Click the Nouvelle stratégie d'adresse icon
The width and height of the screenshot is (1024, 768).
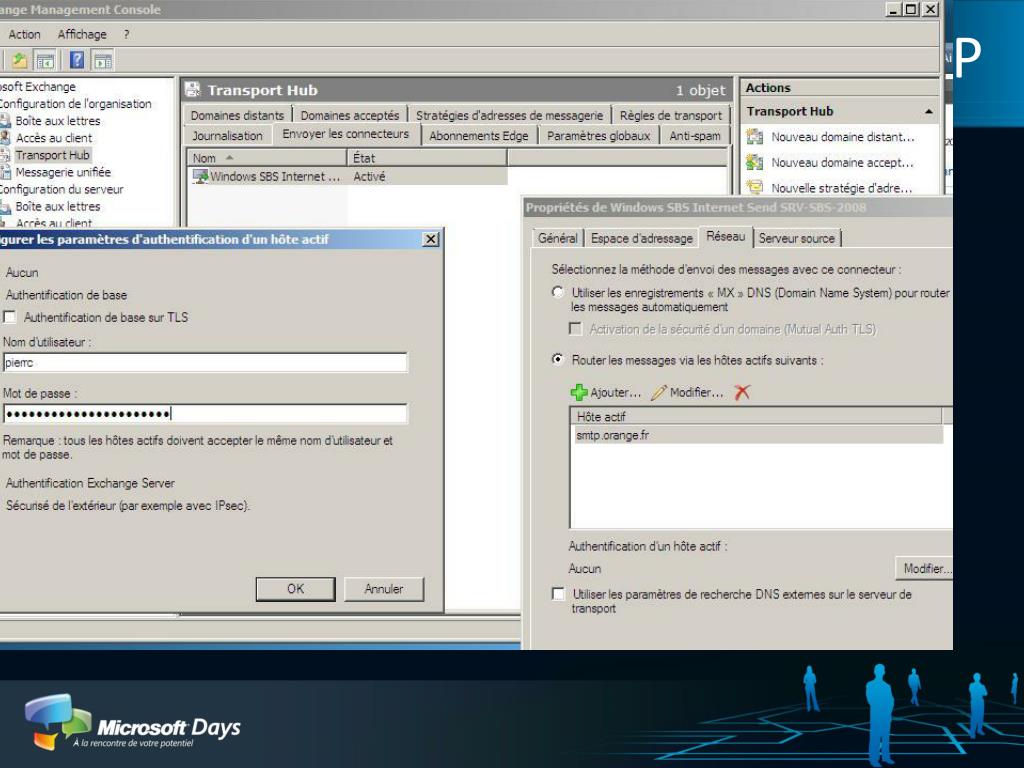pyautogui.click(x=755, y=188)
